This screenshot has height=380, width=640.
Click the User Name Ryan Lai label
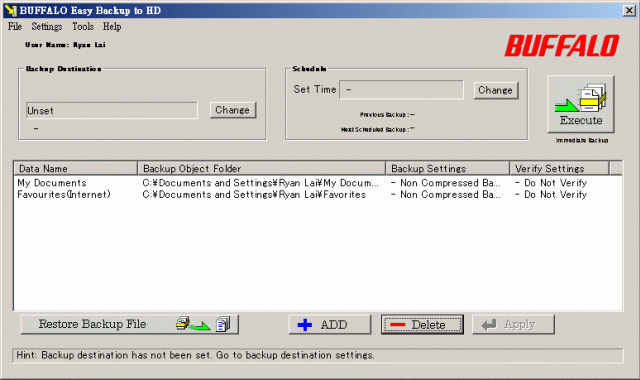click(x=65, y=45)
